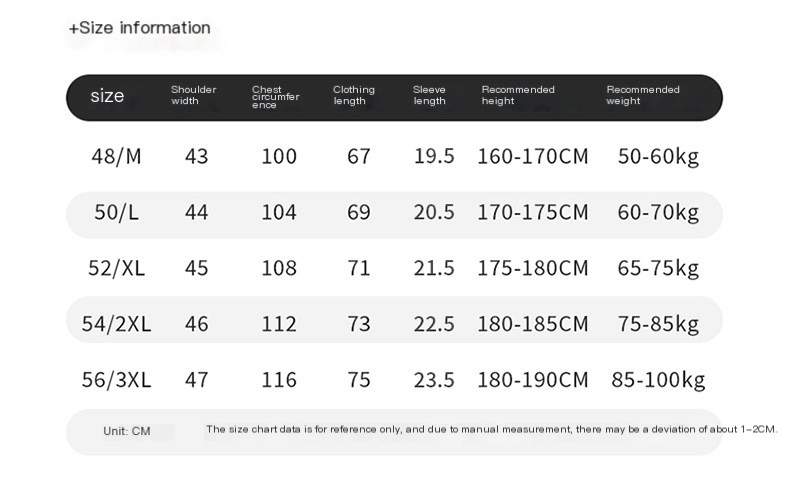The width and height of the screenshot is (790, 488).
Task: Click the Shoulder width column header
Action: (x=193, y=95)
